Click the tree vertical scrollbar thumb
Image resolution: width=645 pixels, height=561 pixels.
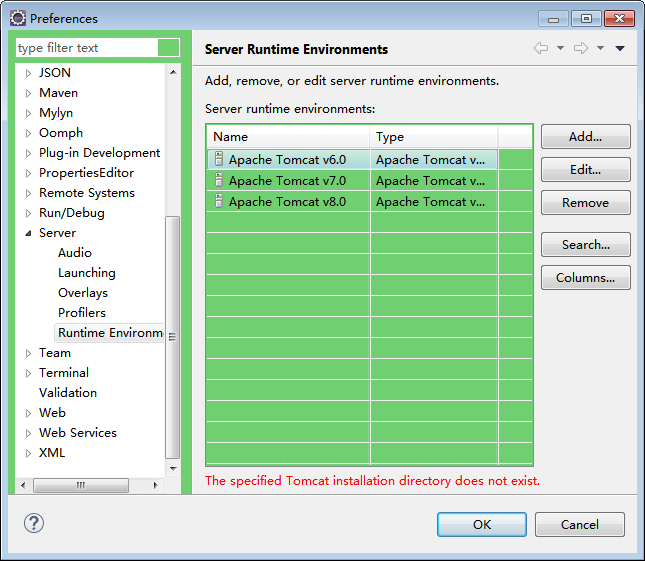point(172,337)
